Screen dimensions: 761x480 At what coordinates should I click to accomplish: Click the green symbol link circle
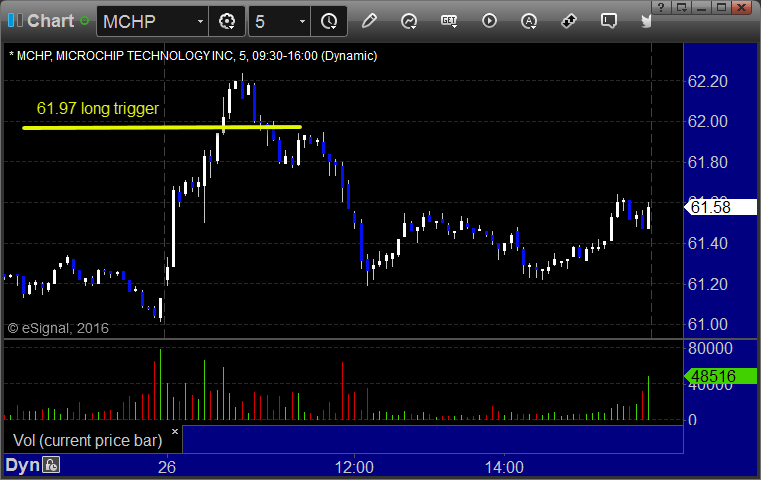(x=84, y=21)
